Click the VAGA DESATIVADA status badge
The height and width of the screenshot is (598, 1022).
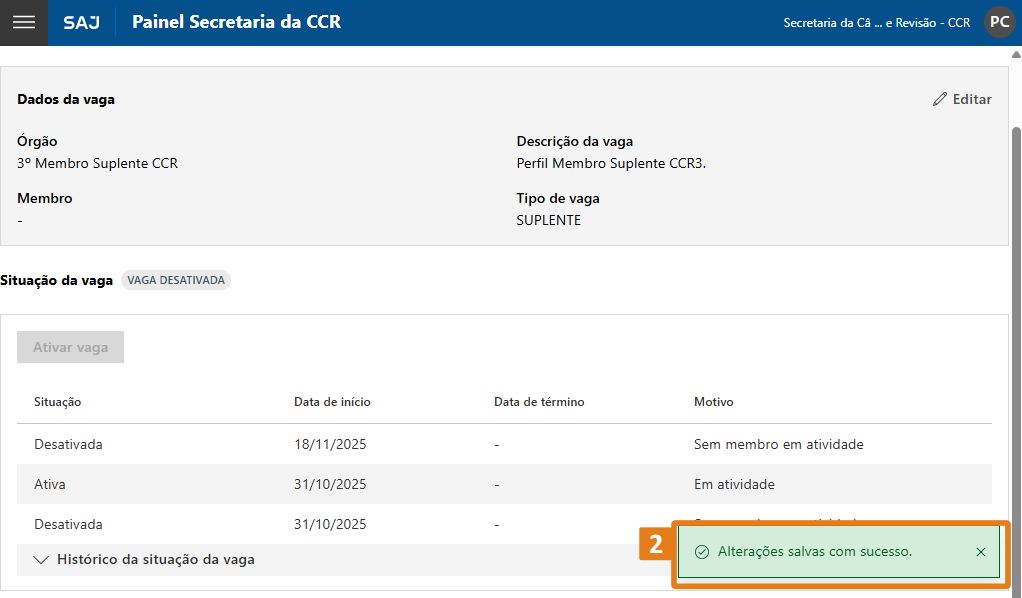(176, 281)
